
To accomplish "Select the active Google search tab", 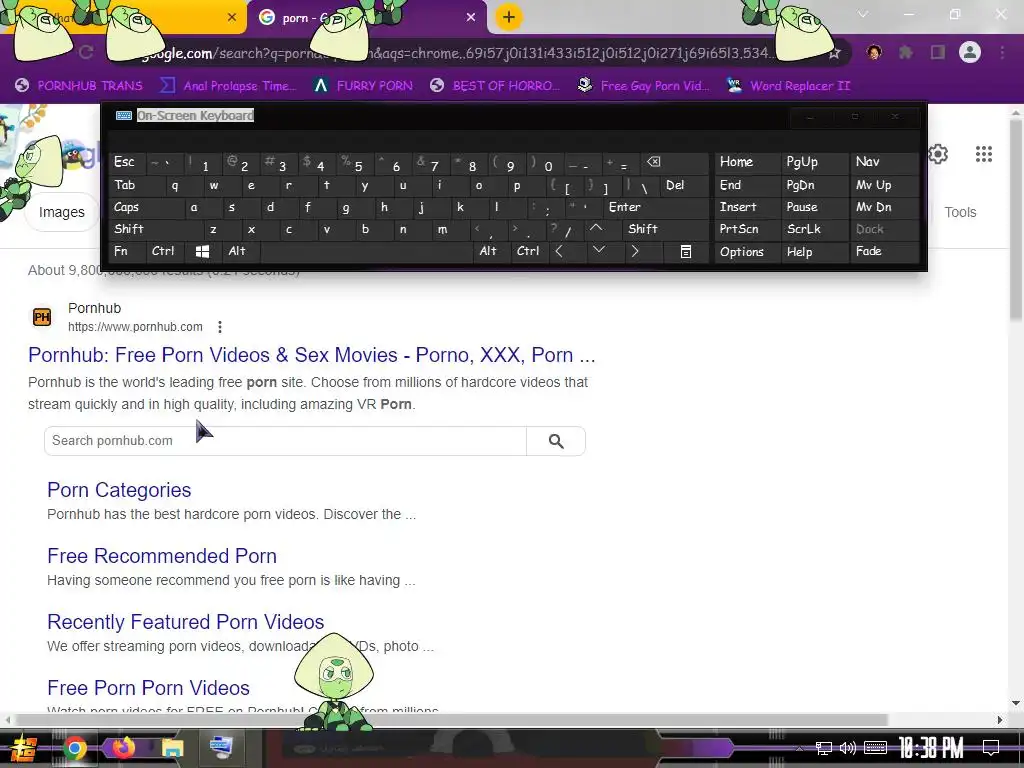I will pyautogui.click(x=367, y=18).
